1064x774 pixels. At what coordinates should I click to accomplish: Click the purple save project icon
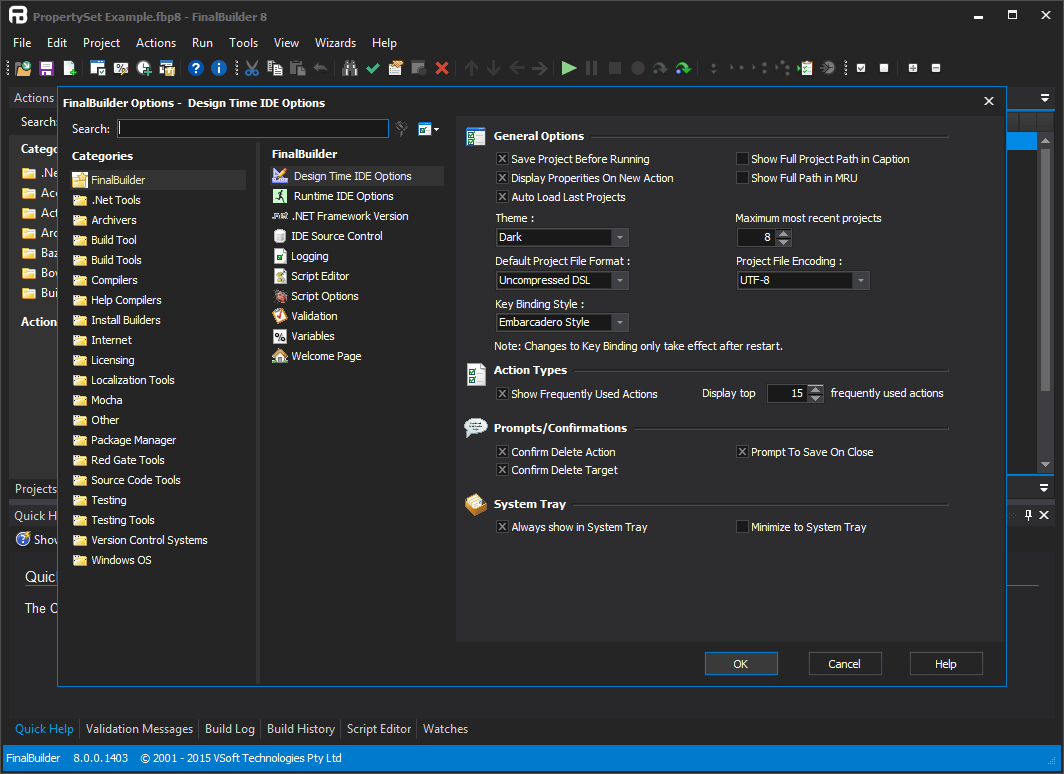[x=46, y=68]
